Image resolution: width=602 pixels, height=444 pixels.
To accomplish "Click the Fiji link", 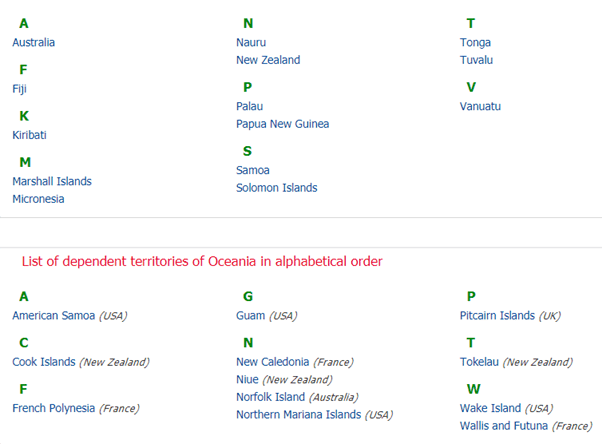I will coord(19,89).
